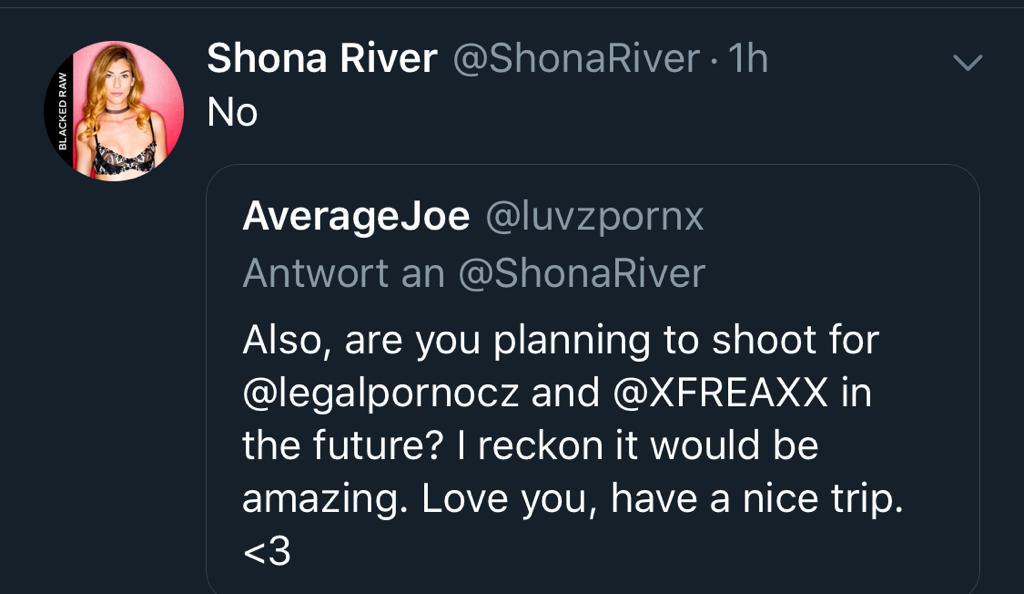This screenshot has height=594, width=1024.
Task: Open the @luvzpornx handle
Action: (x=594, y=217)
